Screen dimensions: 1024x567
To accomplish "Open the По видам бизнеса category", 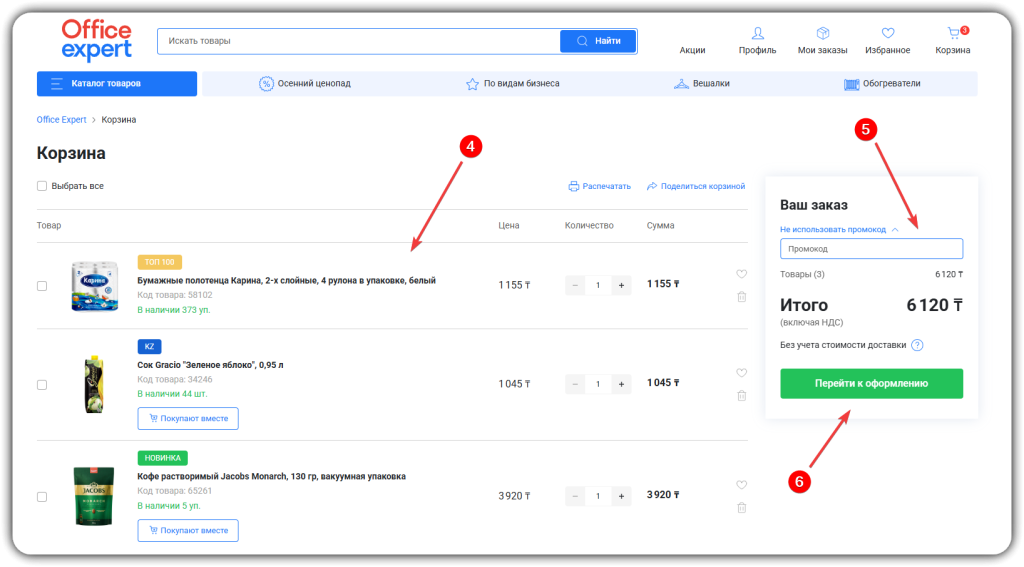I will (x=513, y=84).
